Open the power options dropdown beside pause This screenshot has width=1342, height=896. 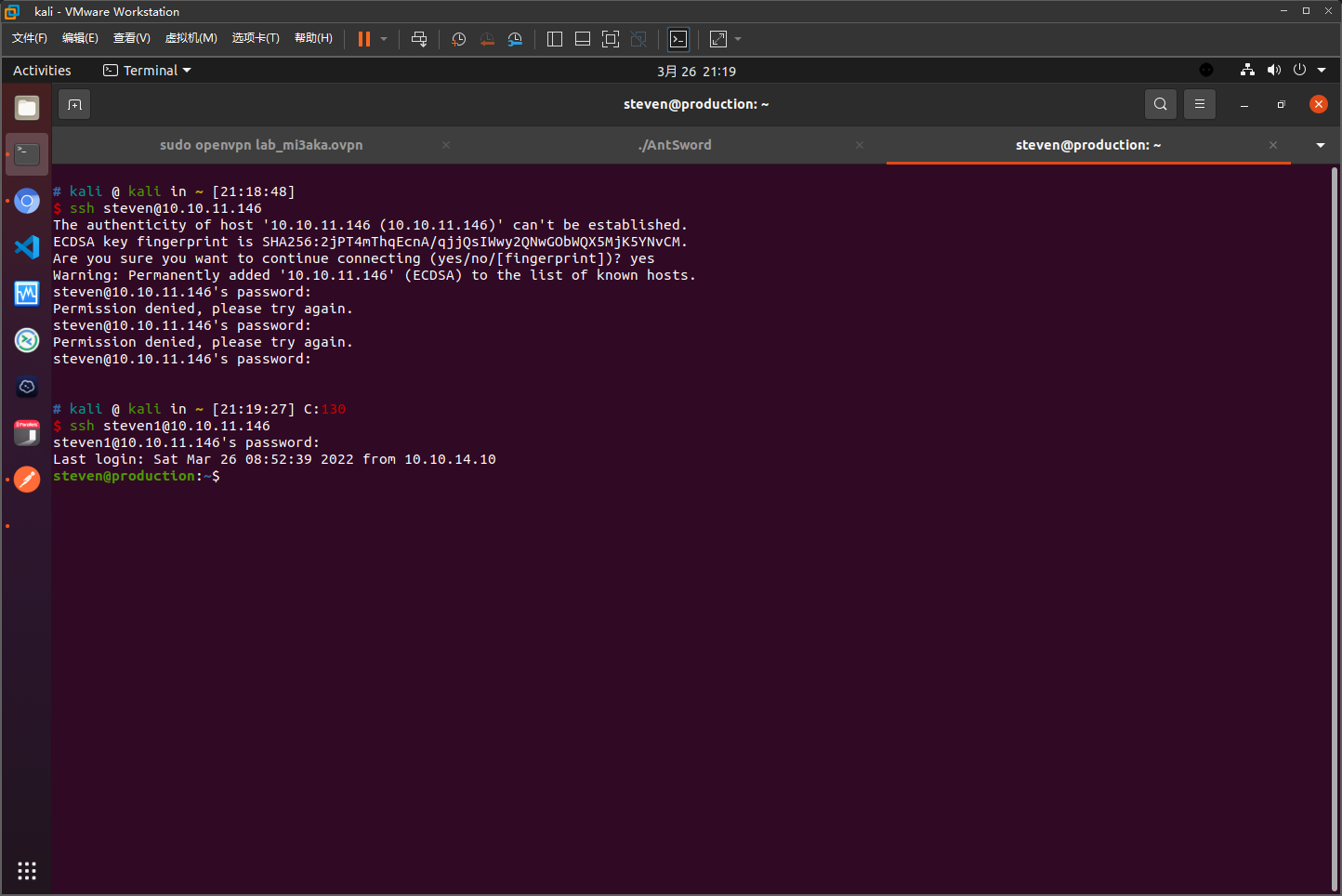point(384,39)
